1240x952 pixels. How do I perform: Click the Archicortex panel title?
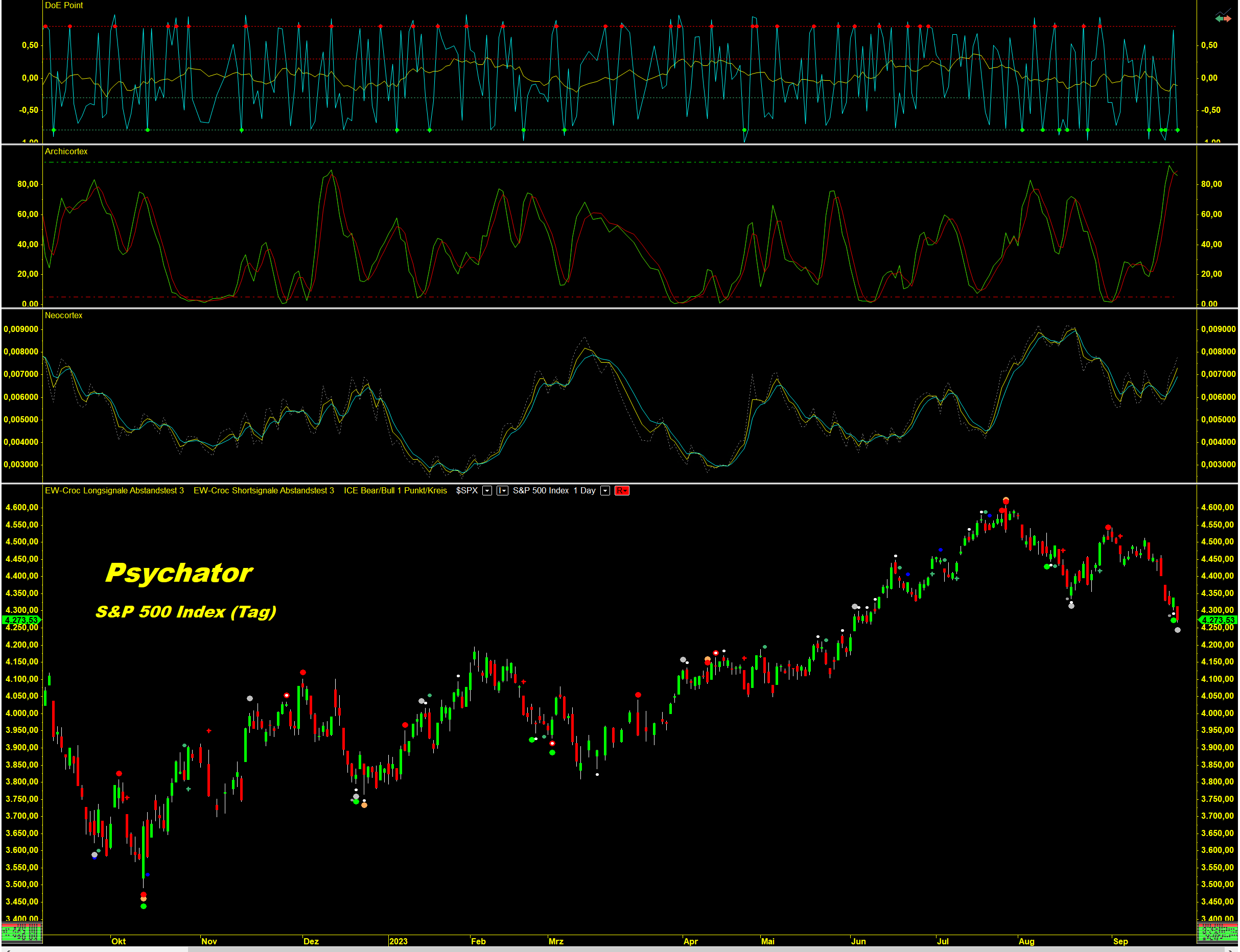66,151
